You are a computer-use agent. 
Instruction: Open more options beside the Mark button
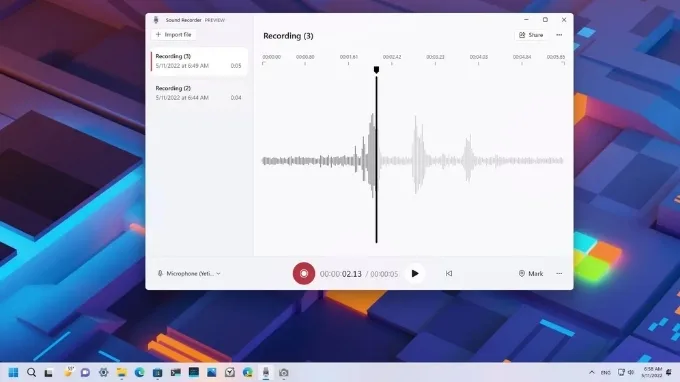[559, 274]
